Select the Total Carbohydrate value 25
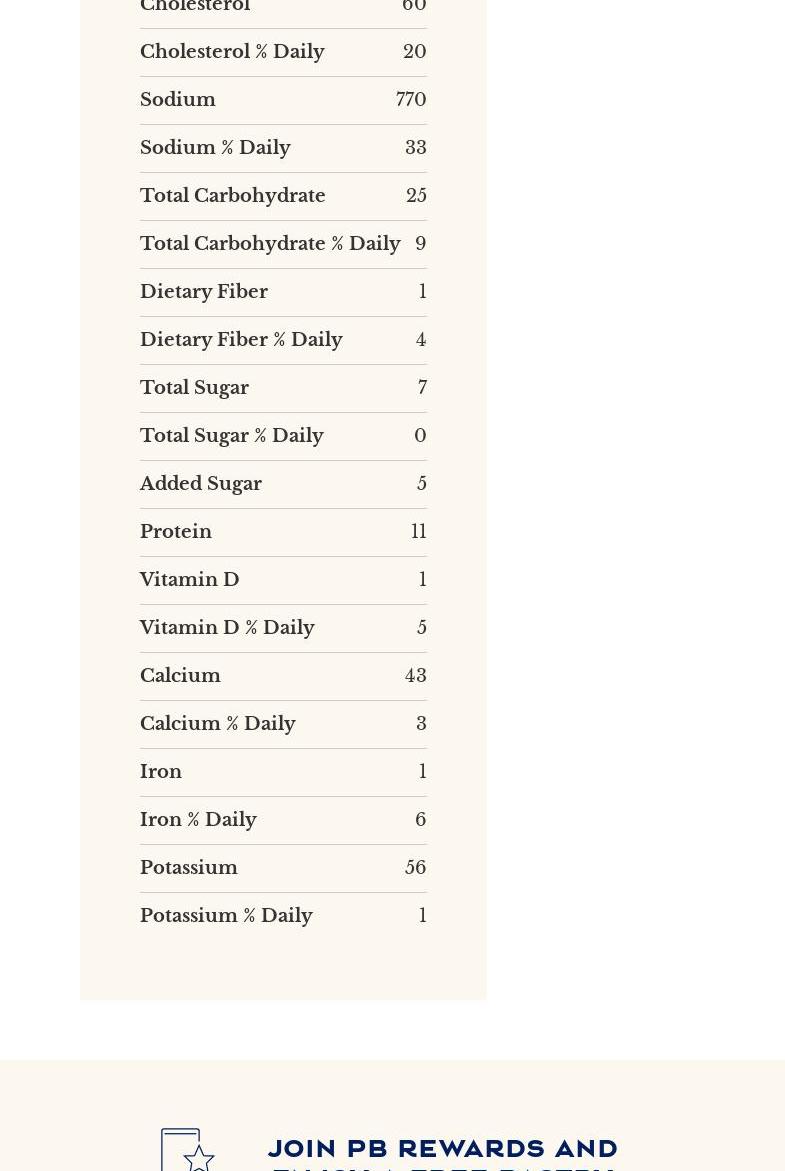Image resolution: width=785 pixels, height=1171 pixels. click(x=416, y=196)
